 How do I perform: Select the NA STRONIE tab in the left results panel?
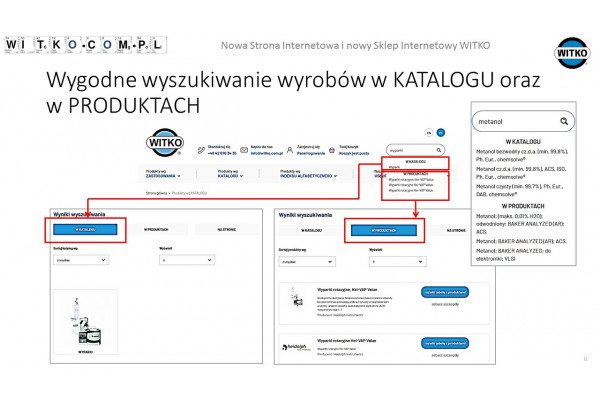point(227,229)
